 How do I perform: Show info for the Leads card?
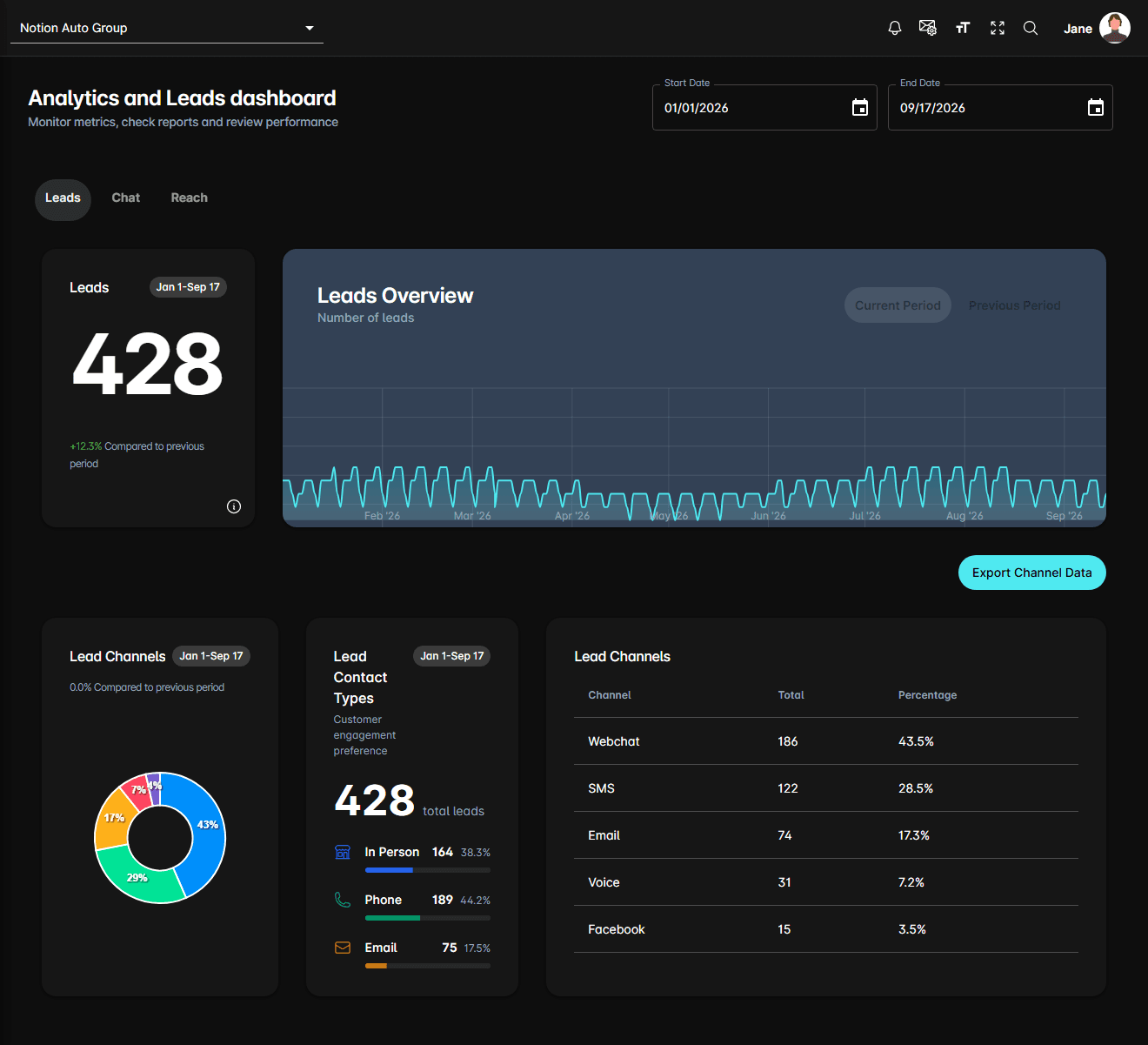click(x=234, y=506)
